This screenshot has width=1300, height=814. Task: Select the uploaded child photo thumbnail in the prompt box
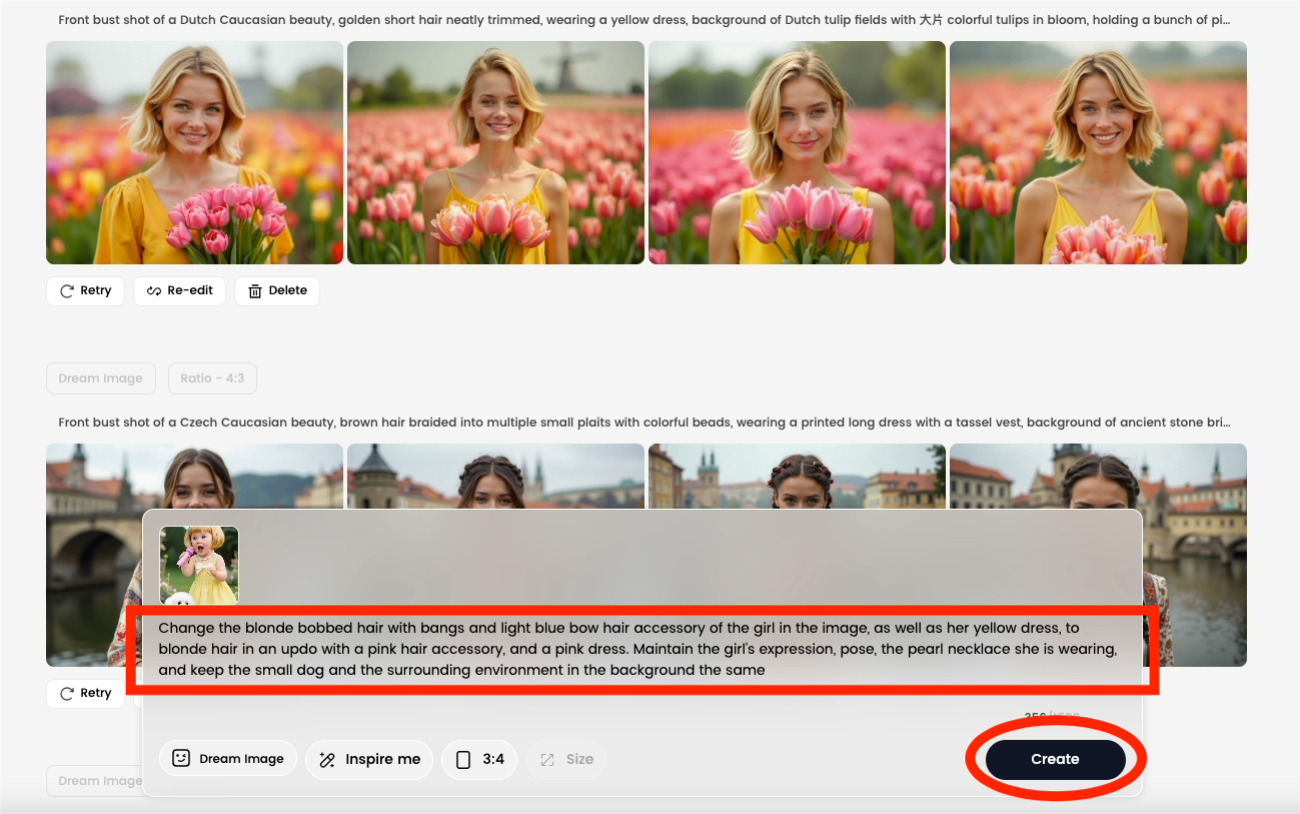tap(199, 565)
